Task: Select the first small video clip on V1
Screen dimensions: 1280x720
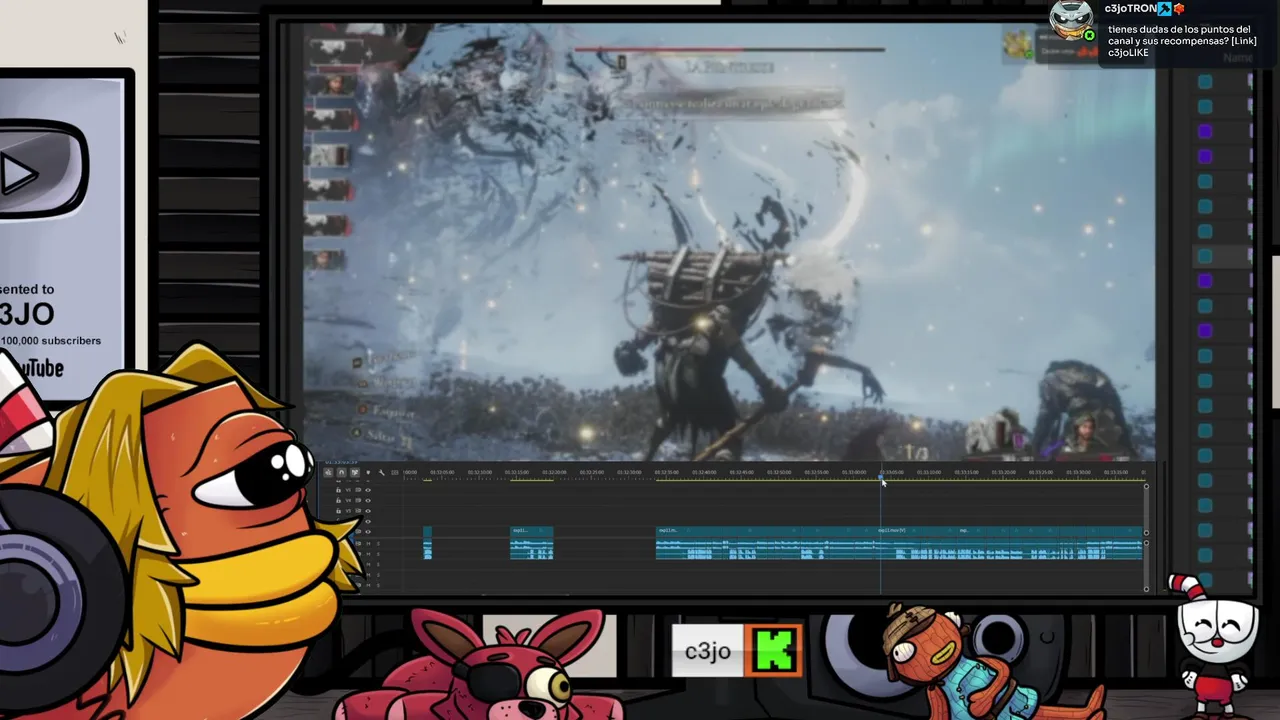Action: click(x=427, y=531)
